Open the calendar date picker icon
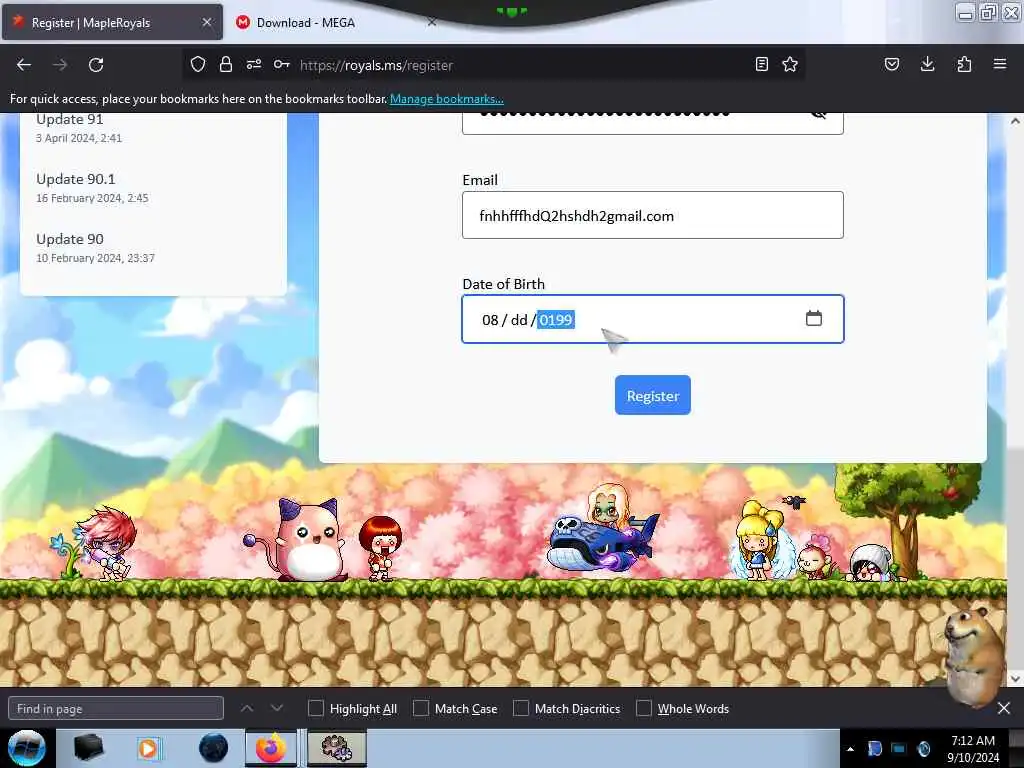 pos(814,319)
